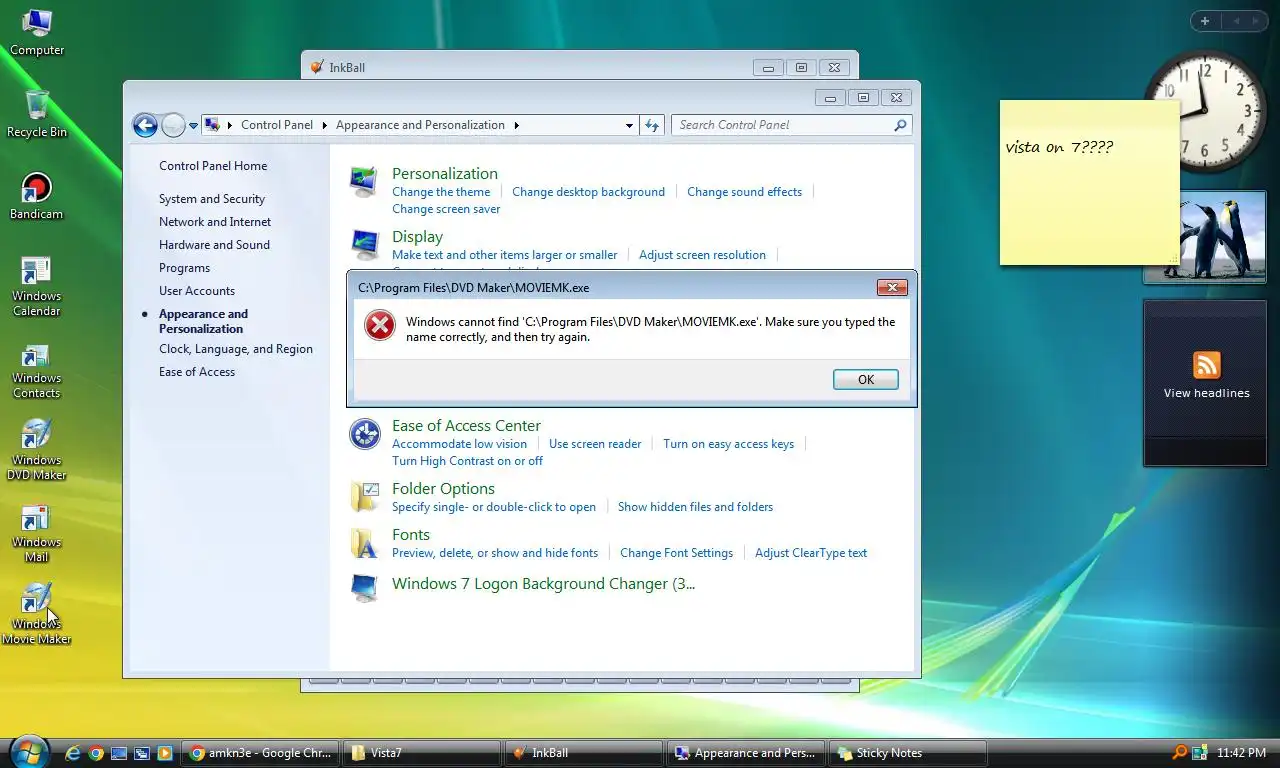Click the Media Player quick launch icon
This screenshot has width=1280, height=768.
coord(165,753)
